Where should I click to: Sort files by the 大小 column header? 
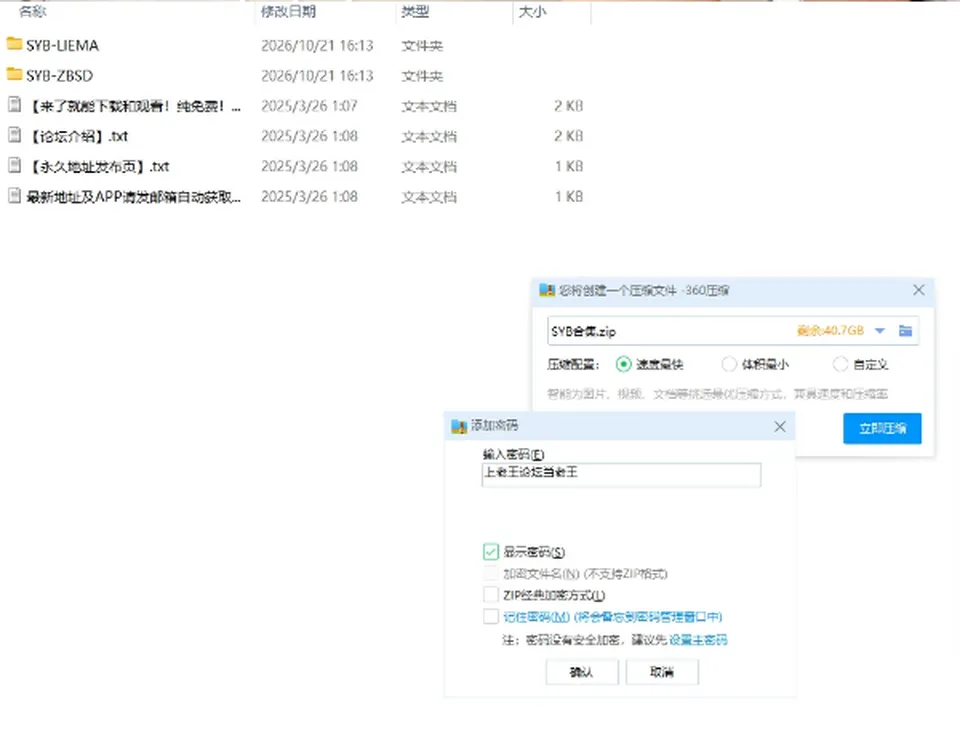pyautogui.click(x=532, y=11)
